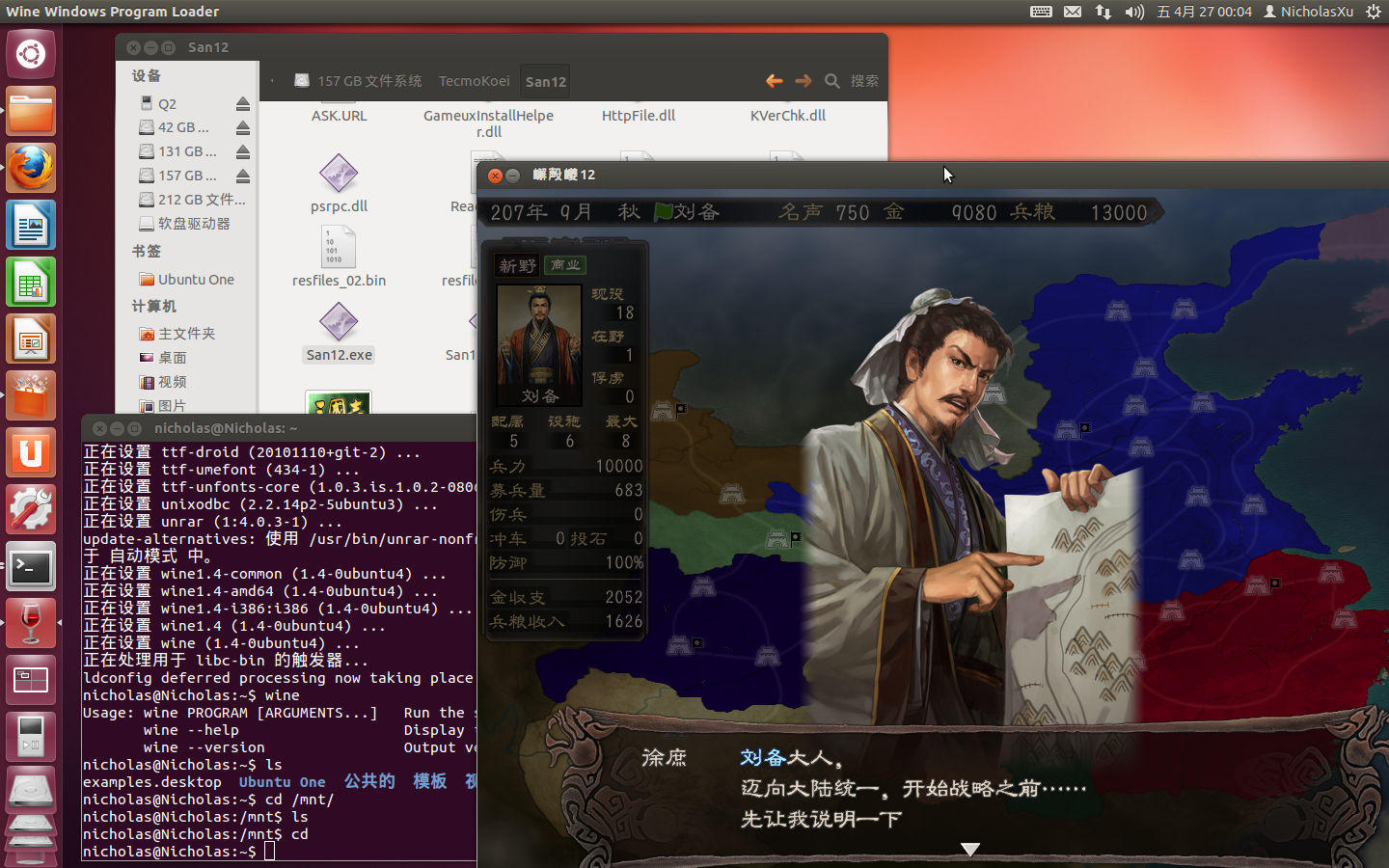
Task: Eject the Q2 device in sidebar
Action: [x=243, y=104]
